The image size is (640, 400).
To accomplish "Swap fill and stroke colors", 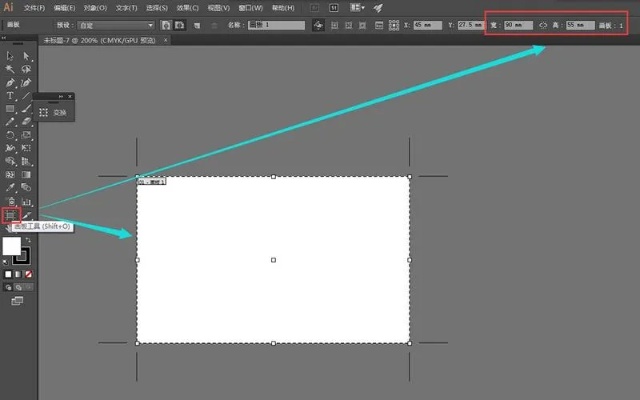I will (28, 240).
